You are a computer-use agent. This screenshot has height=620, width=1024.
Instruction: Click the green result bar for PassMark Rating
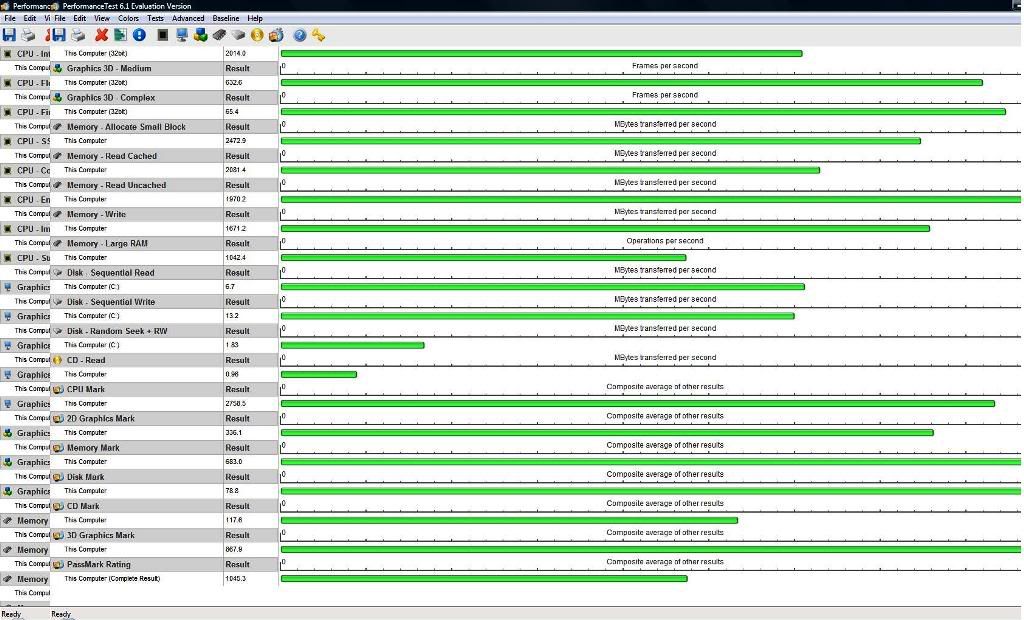click(484, 579)
